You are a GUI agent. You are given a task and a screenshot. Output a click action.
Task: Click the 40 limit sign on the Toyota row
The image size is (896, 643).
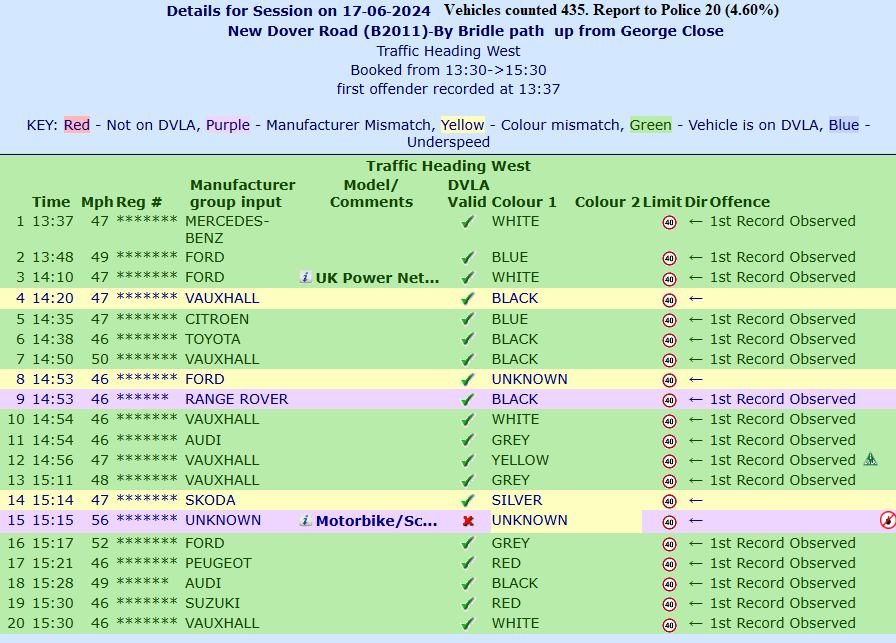pyautogui.click(x=669, y=340)
